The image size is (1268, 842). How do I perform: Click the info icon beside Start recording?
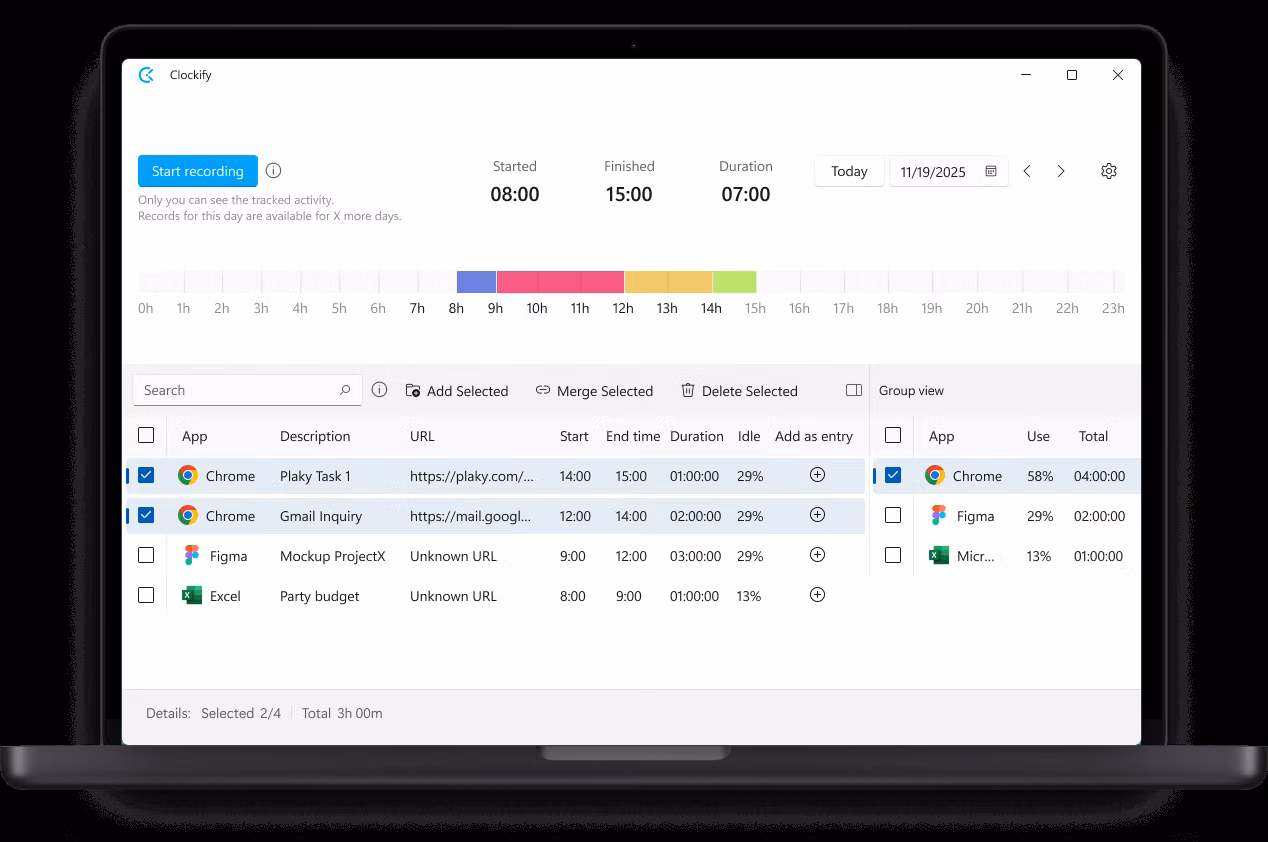(273, 171)
